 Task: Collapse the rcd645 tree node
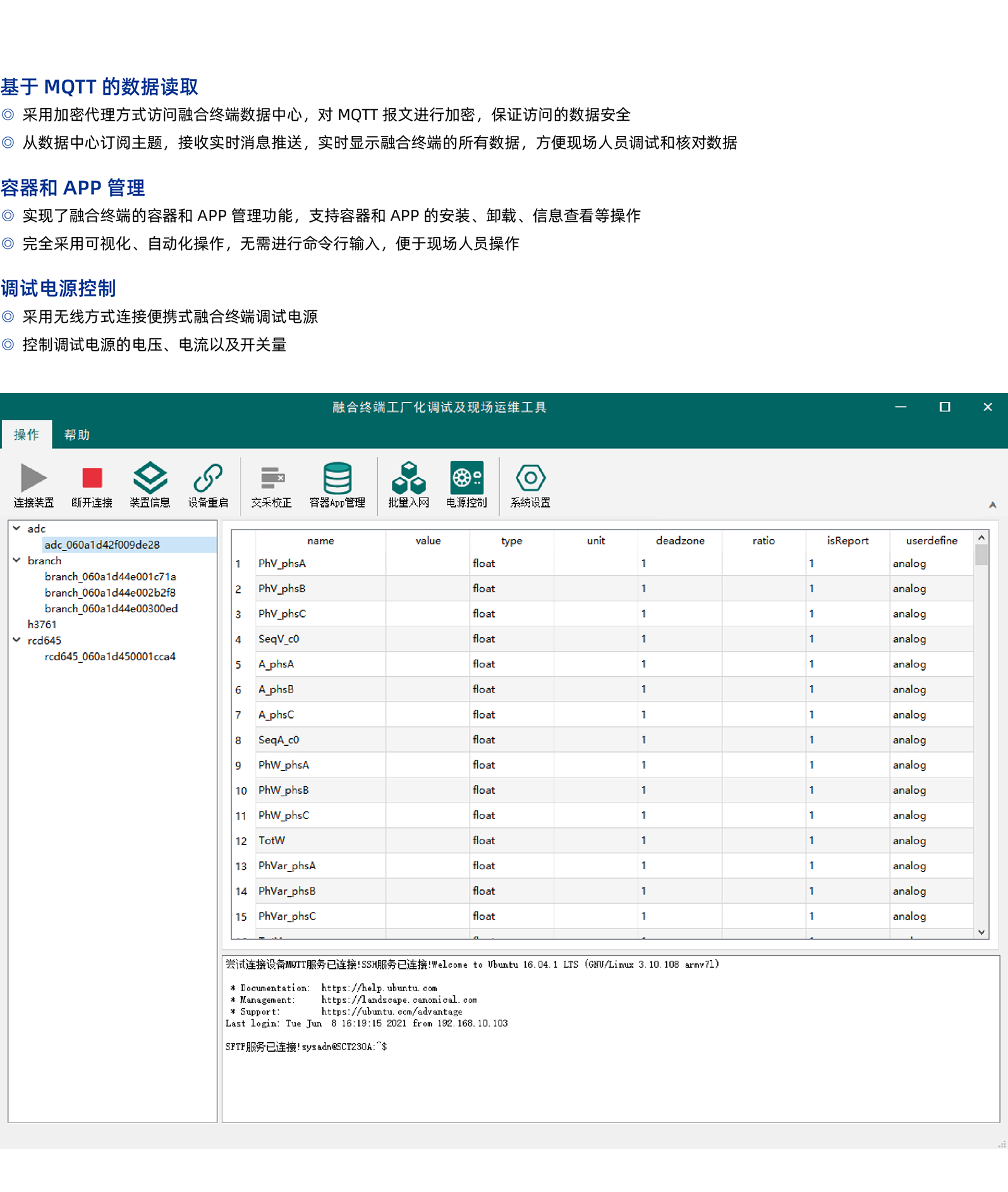tap(17, 640)
